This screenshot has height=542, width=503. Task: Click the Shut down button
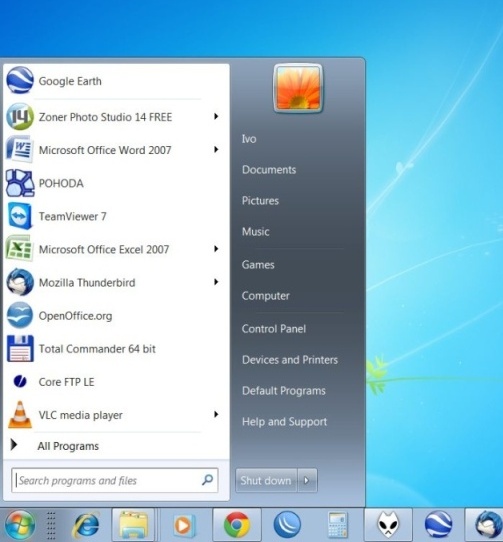[x=266, y=480]
